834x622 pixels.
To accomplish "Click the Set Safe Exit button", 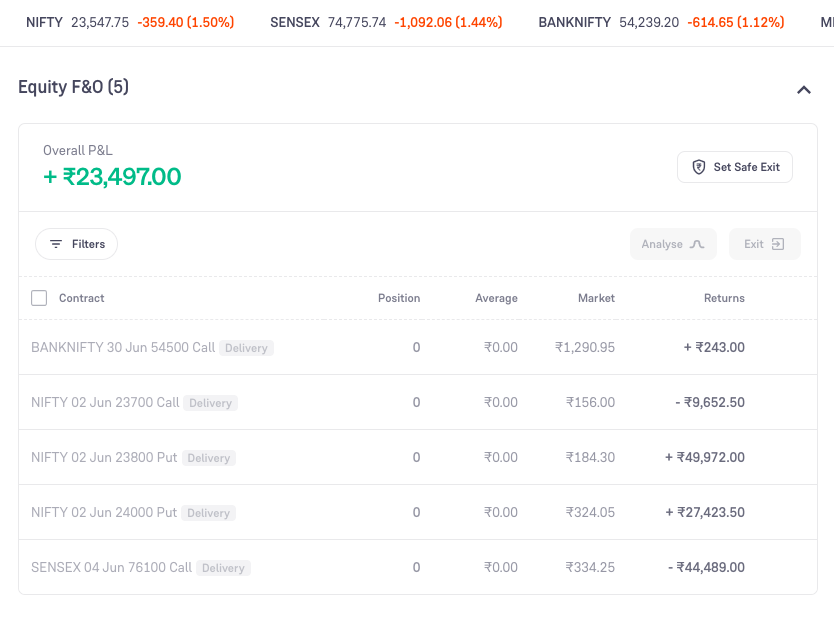I will [x=735, y=167].
